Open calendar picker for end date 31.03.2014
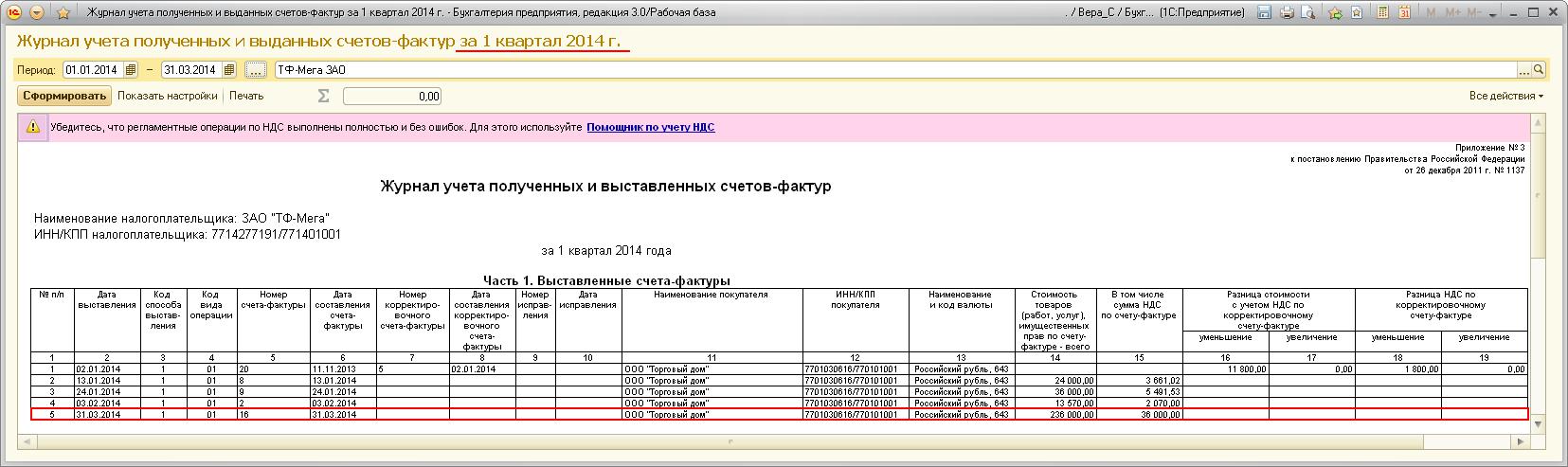 pyautogui.click(x=229, y=70)
